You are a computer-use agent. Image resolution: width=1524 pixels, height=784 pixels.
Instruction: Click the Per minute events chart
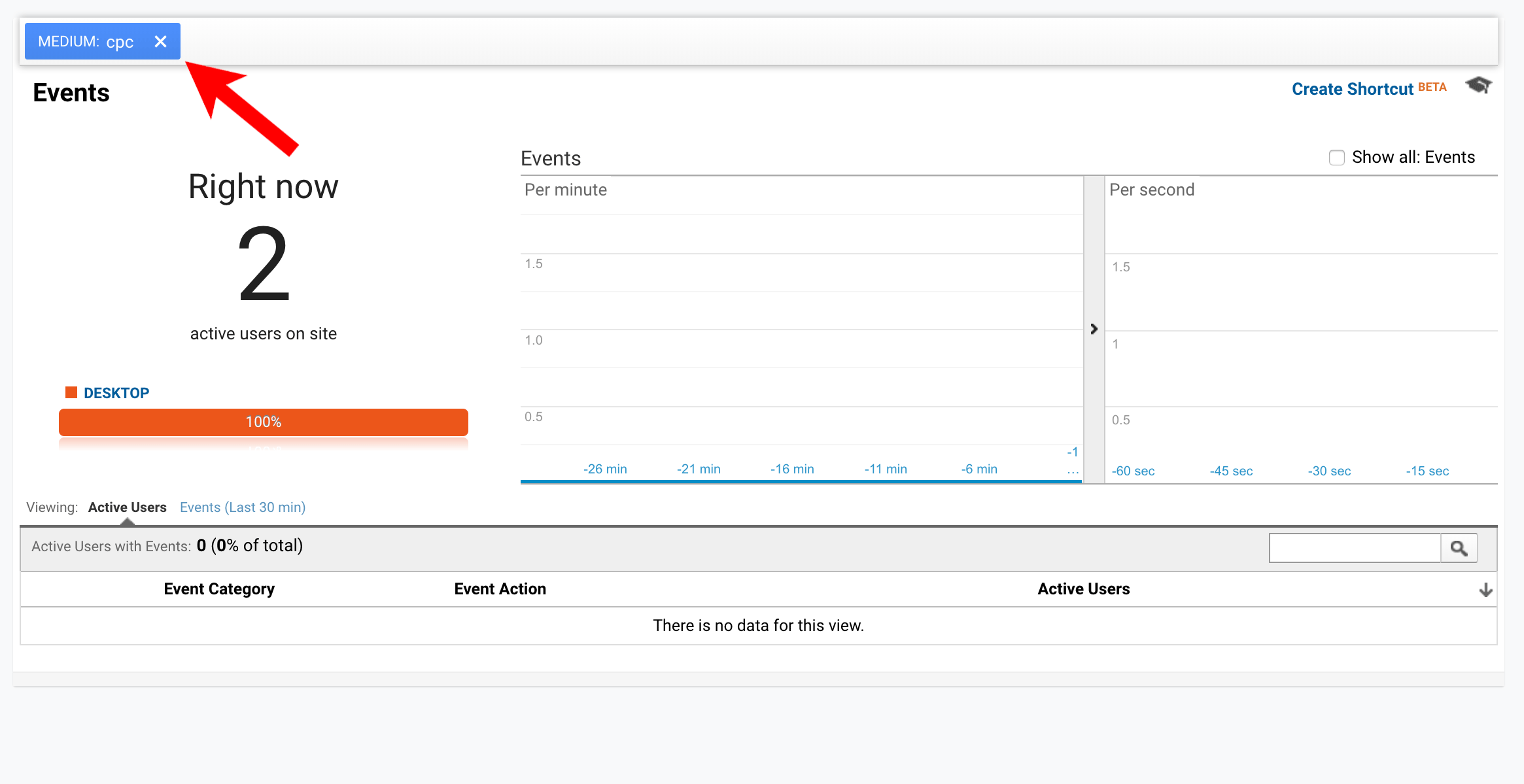pos(798,327)
